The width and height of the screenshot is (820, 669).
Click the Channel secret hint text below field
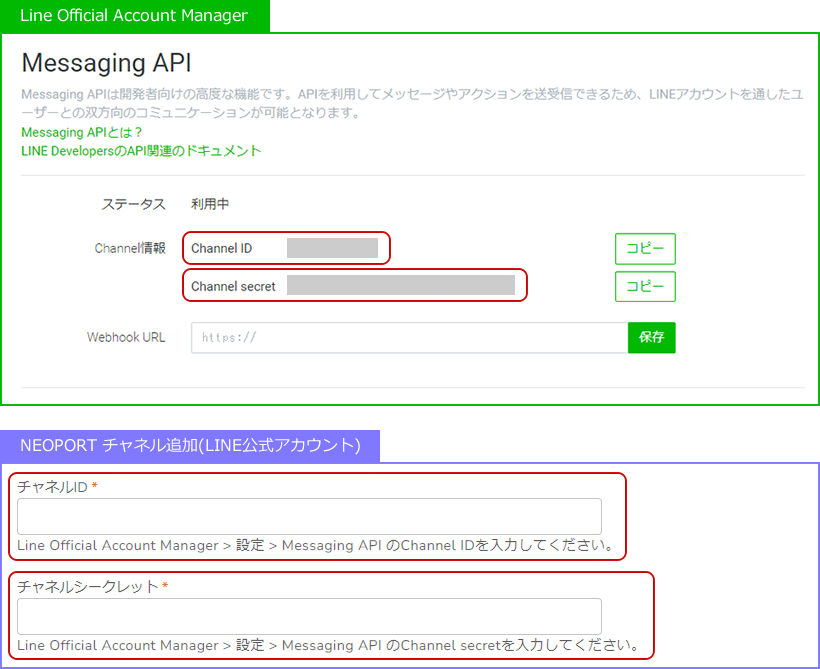click(x=328, y=645)
